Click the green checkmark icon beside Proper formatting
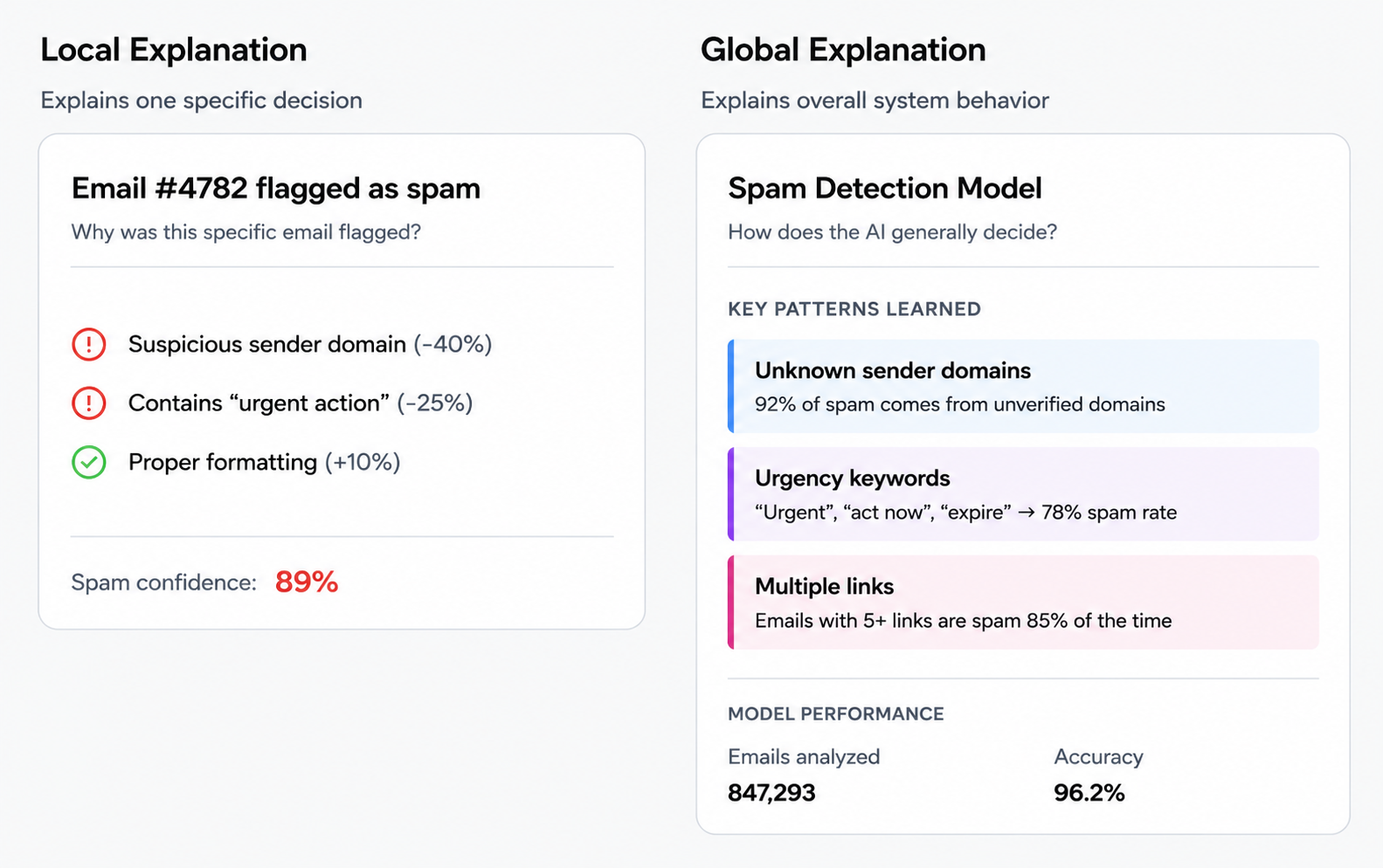 coord(88,462)
